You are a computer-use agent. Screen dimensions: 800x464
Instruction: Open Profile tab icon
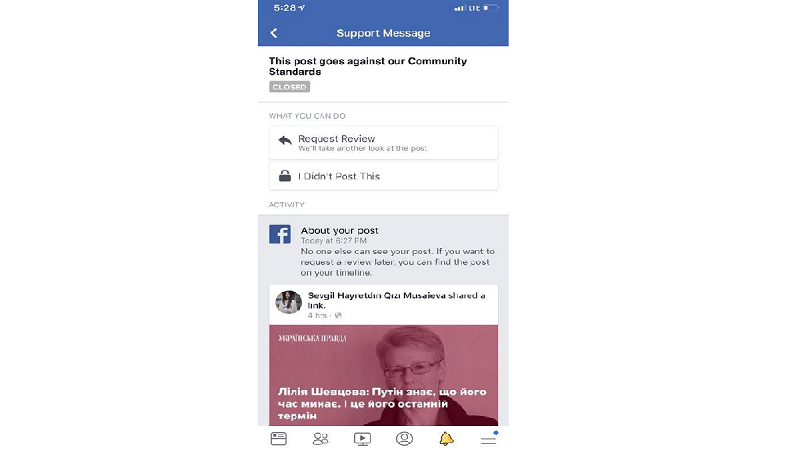[404, 438]
